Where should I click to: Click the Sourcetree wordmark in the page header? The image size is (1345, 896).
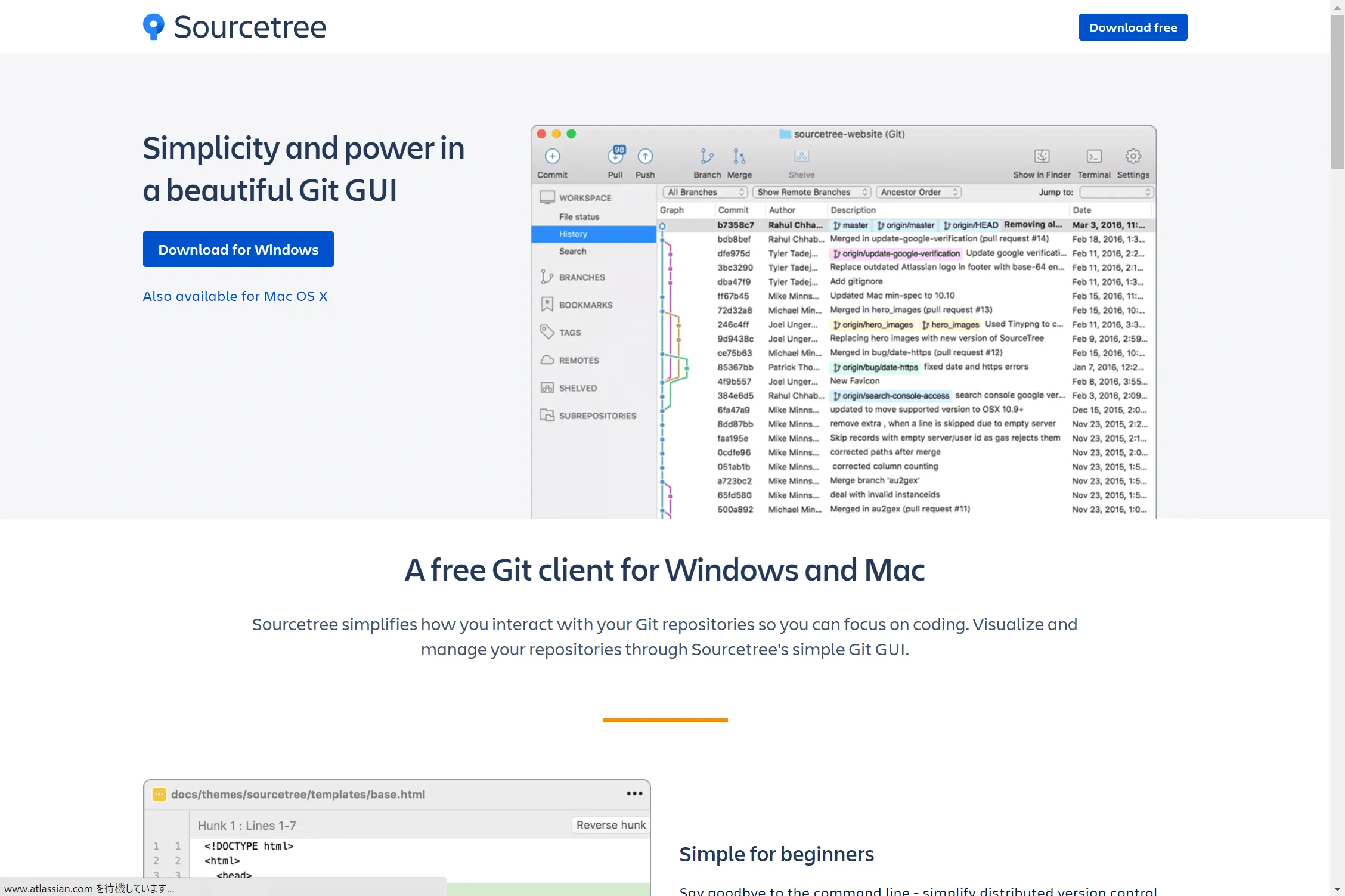[250, 27]
